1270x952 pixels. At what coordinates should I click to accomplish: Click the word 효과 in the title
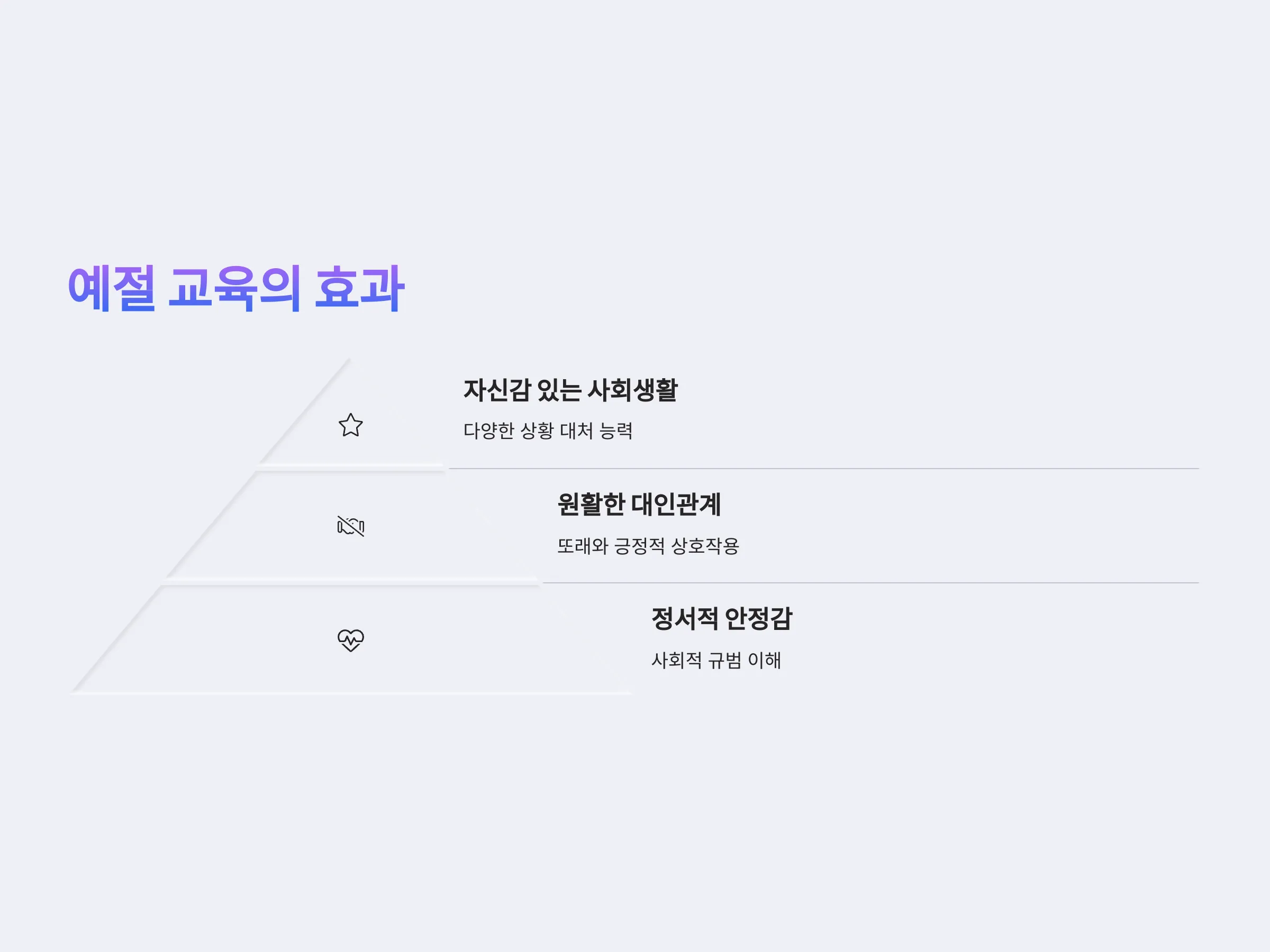pyautogui.click(x=359, y=288)
